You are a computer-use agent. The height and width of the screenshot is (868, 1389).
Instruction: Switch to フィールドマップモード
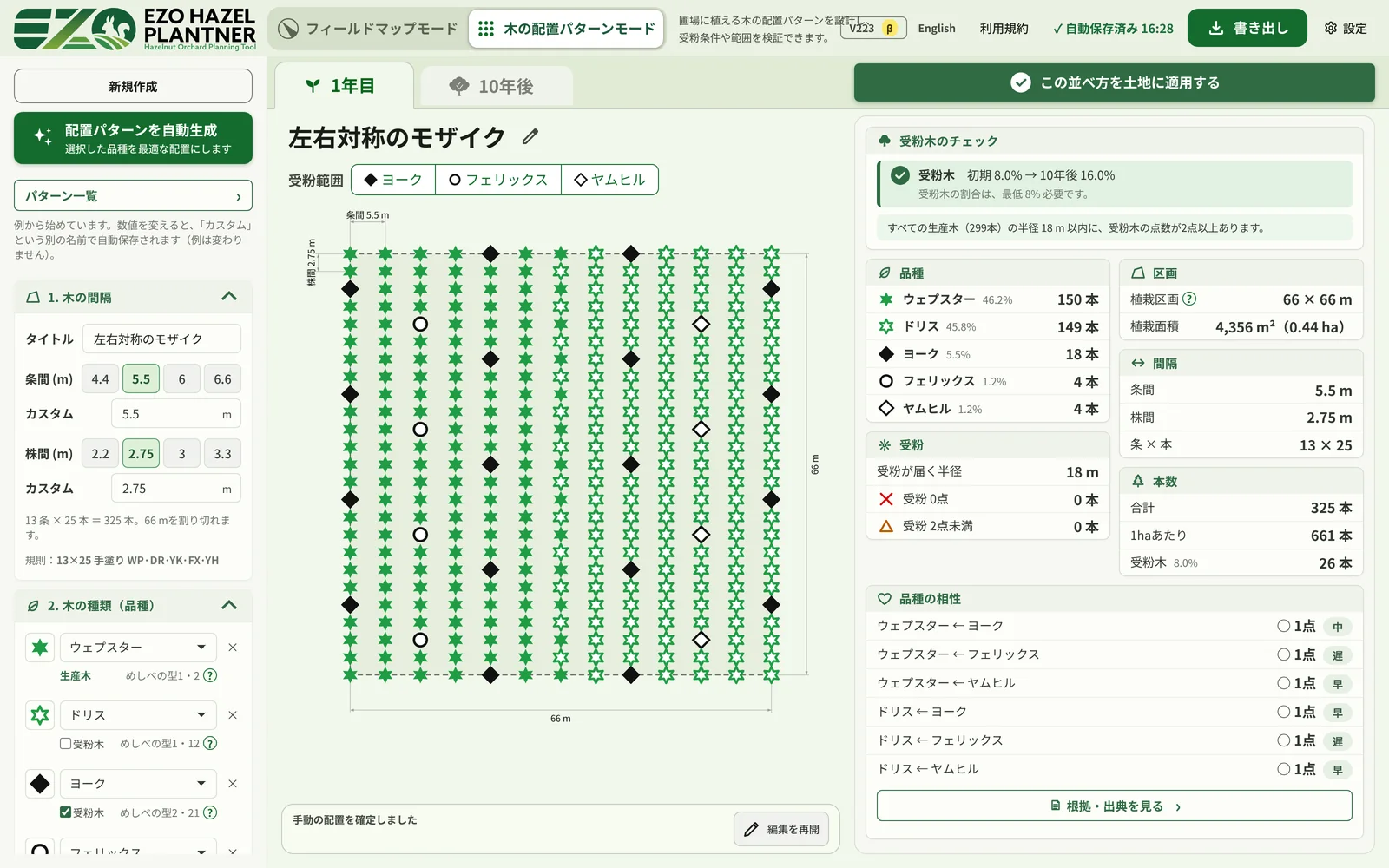coord(368,29)
